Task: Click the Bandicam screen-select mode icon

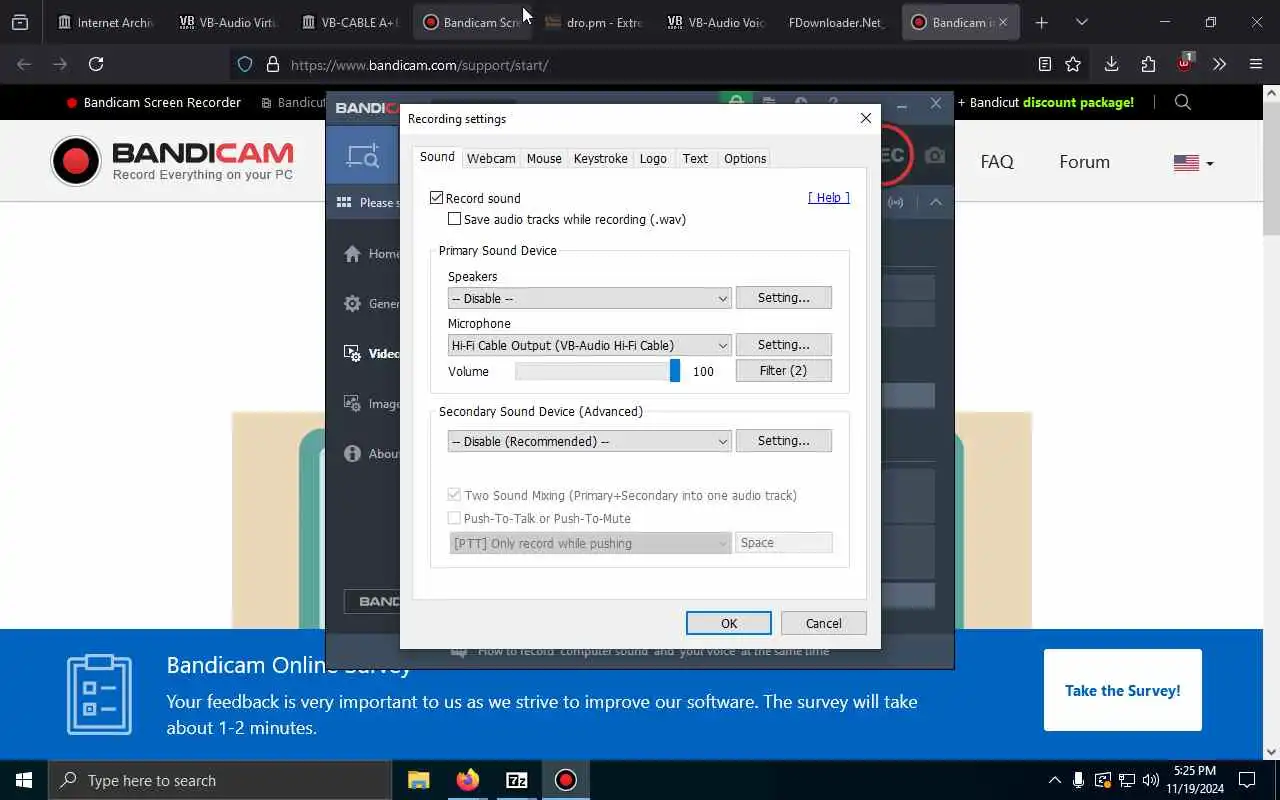Action: point(362,155)
